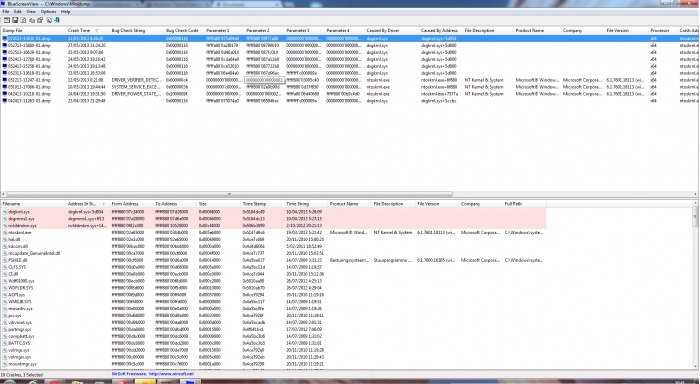
Task: Click the file icon next to kdcom.dll
Action: (x=5, y=246)
